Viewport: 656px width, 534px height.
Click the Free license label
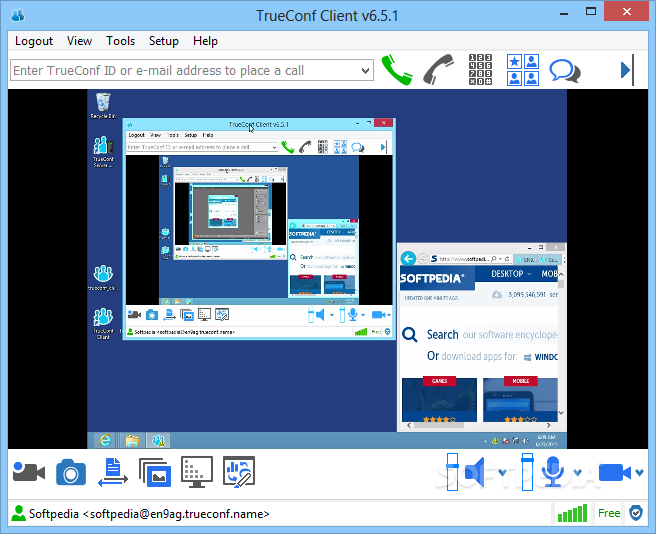click(x=609, y=513)
